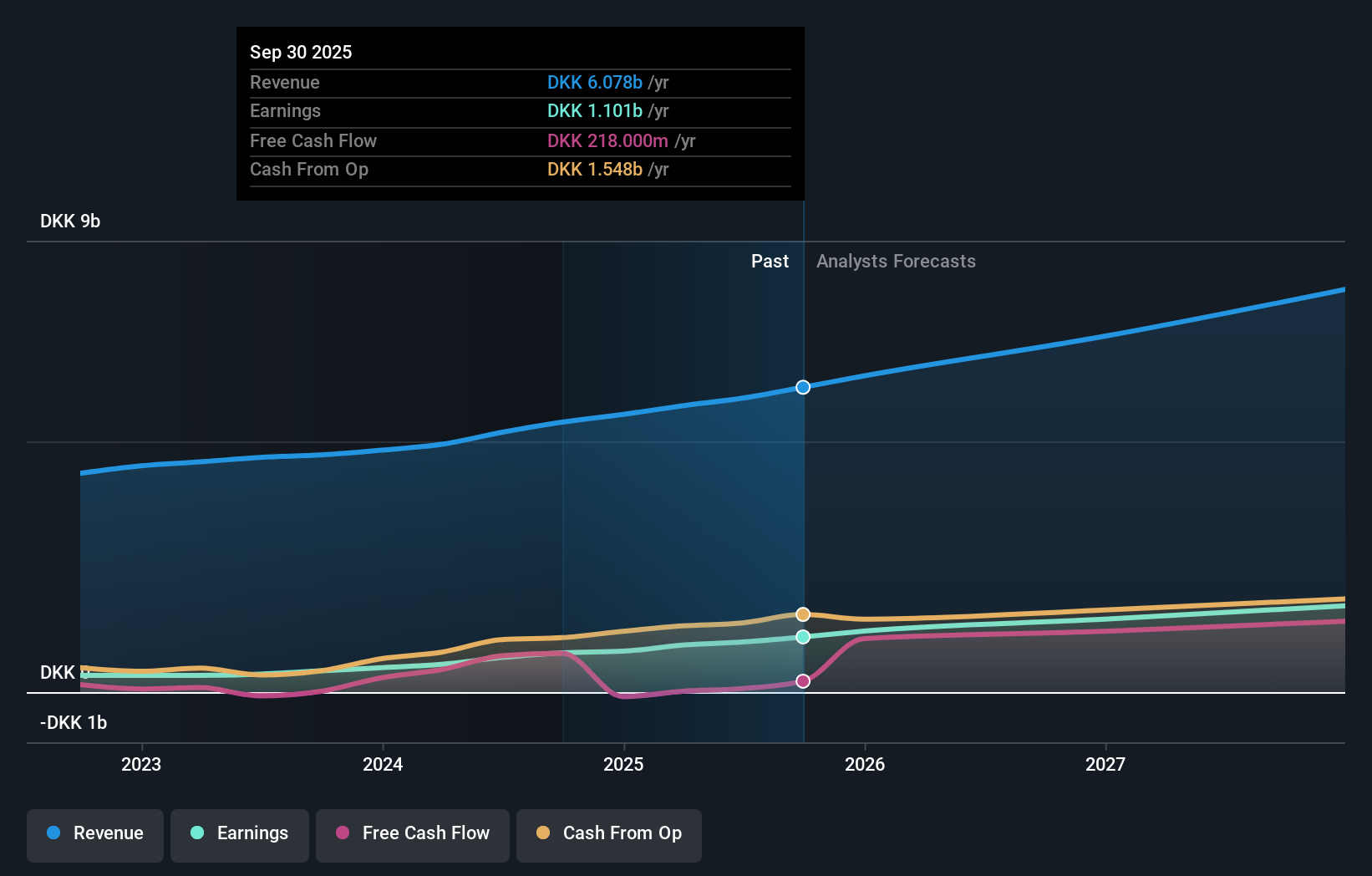Open the Free Cash Flow legend item options

tap(412, 833)
